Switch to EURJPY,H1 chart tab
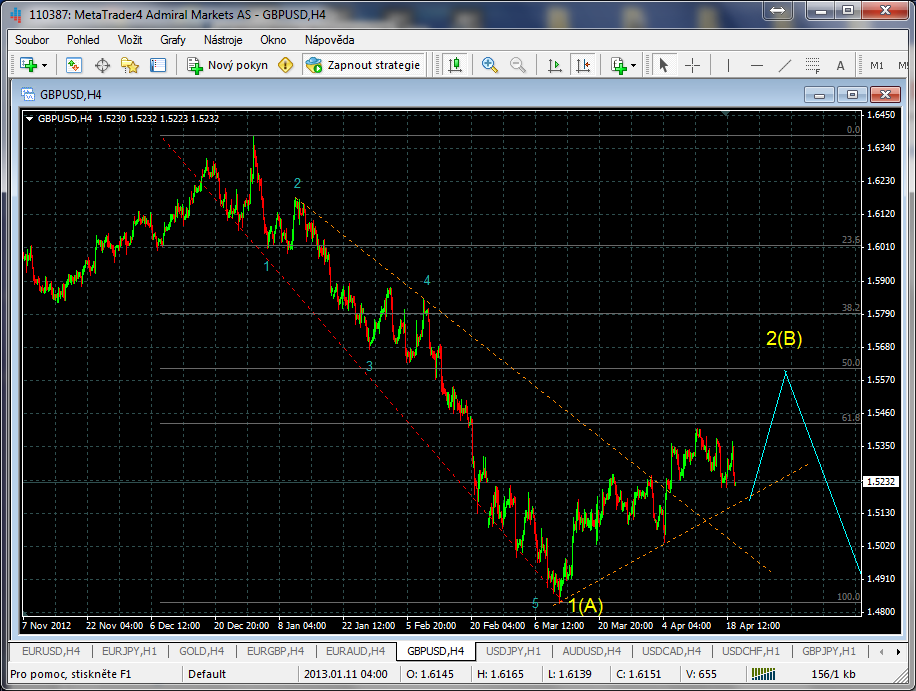 pos(129,651)
